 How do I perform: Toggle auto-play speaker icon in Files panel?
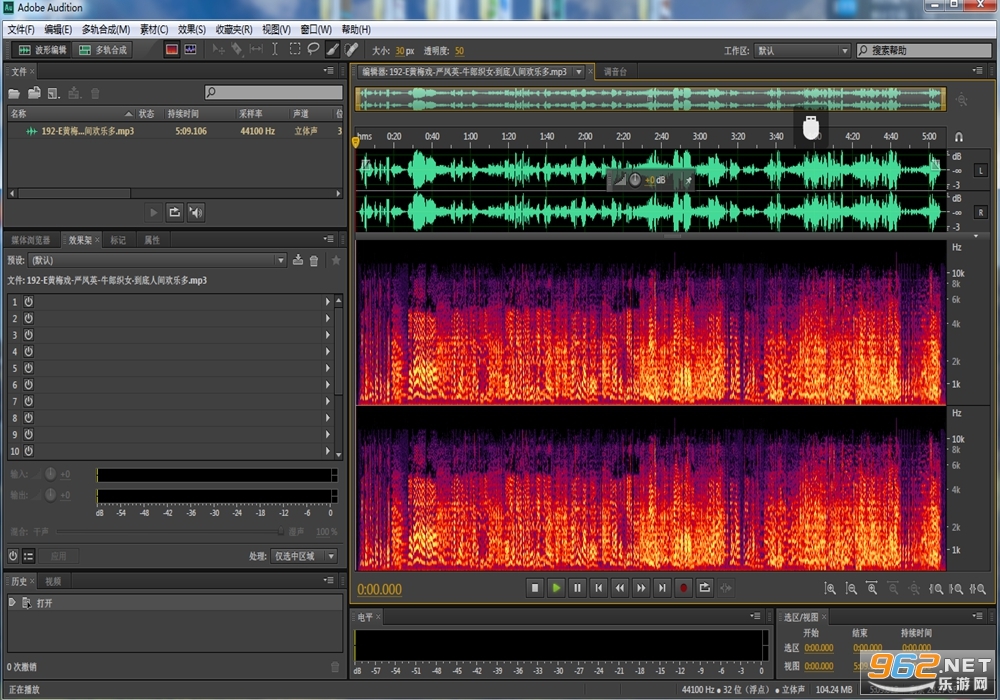tap(196, 212)
